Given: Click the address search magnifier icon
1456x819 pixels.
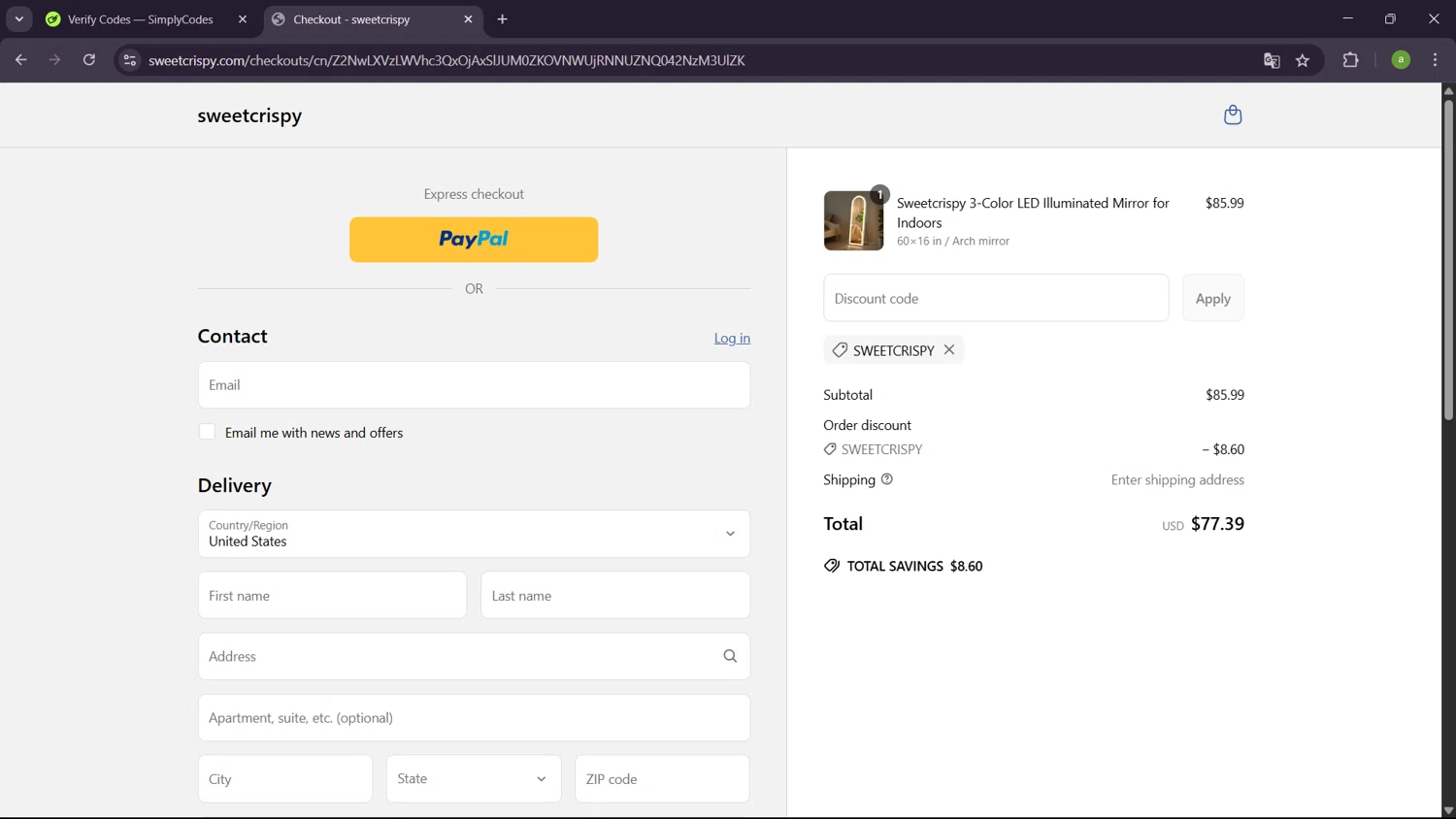Looking at the screenshot, I should [x=730, y=656].
